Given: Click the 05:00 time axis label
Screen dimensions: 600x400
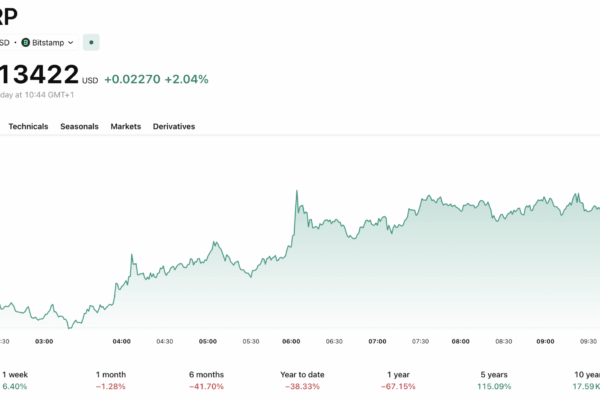Looking at the screenshot, I should click(x=208, y=341).
